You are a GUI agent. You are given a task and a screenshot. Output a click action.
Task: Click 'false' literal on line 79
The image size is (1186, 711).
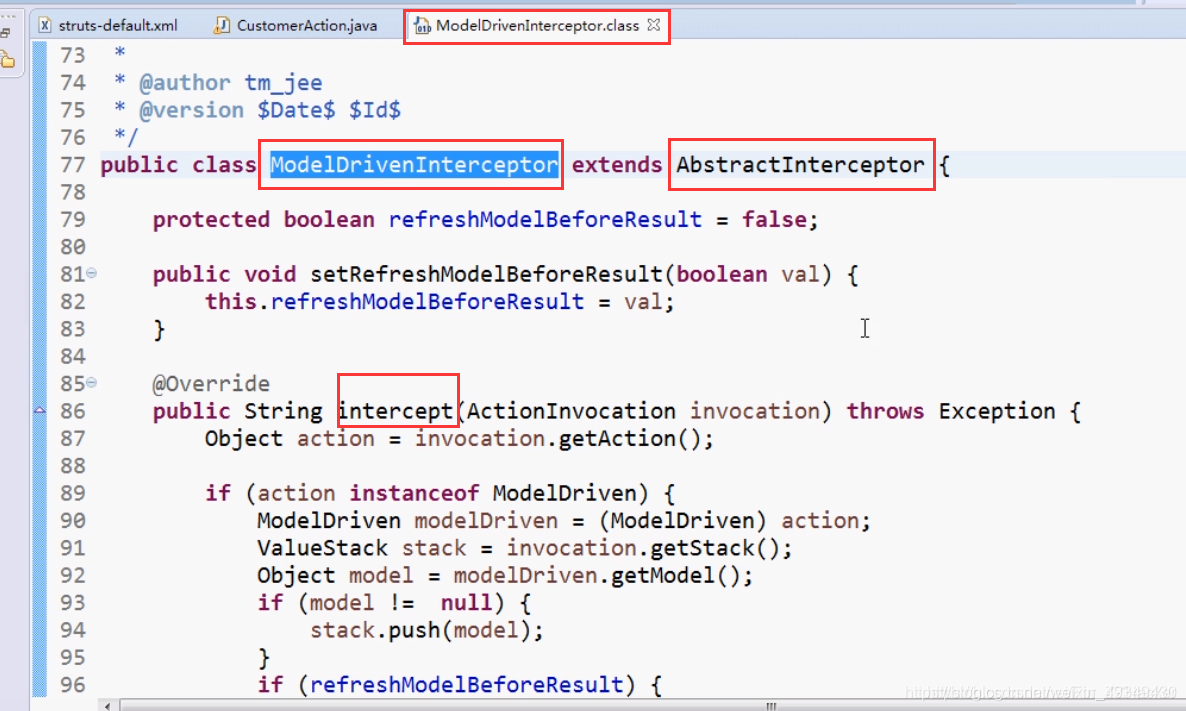pos(774,219)
